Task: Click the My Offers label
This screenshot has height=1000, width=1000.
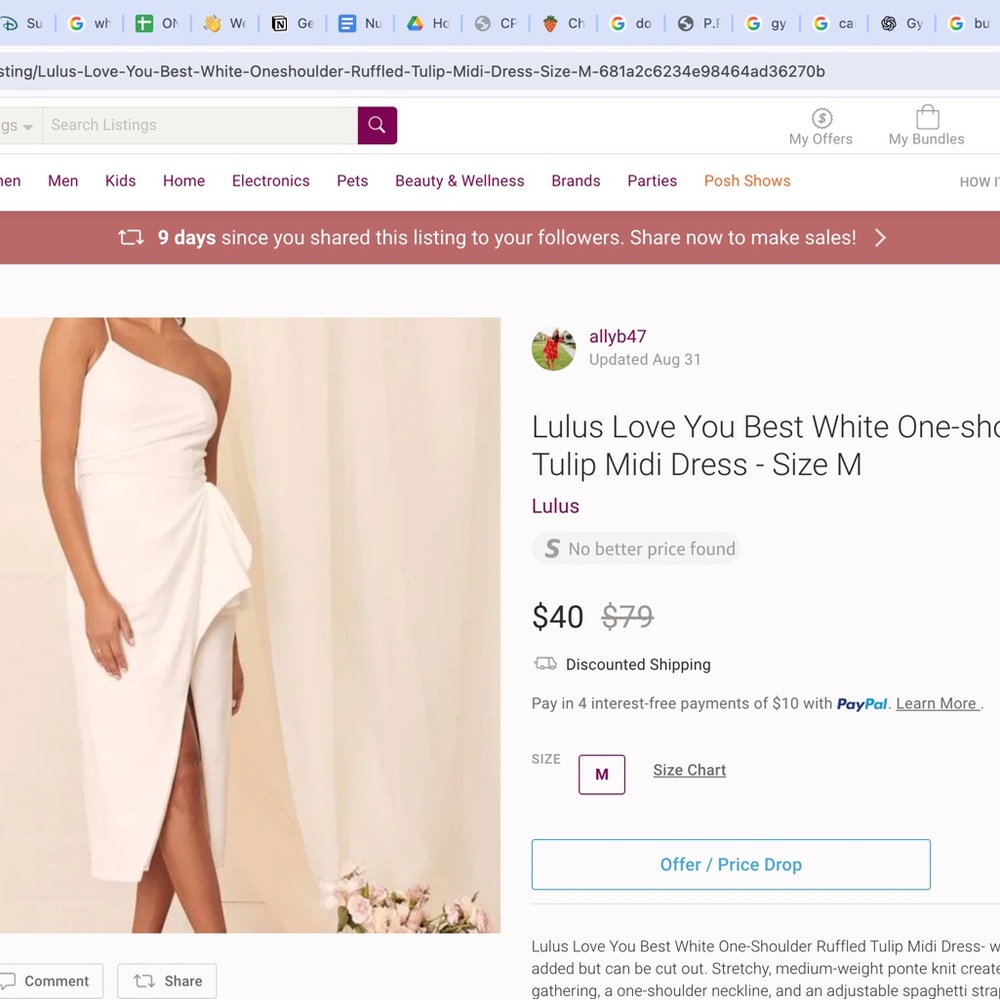Action: coord(821,139)
